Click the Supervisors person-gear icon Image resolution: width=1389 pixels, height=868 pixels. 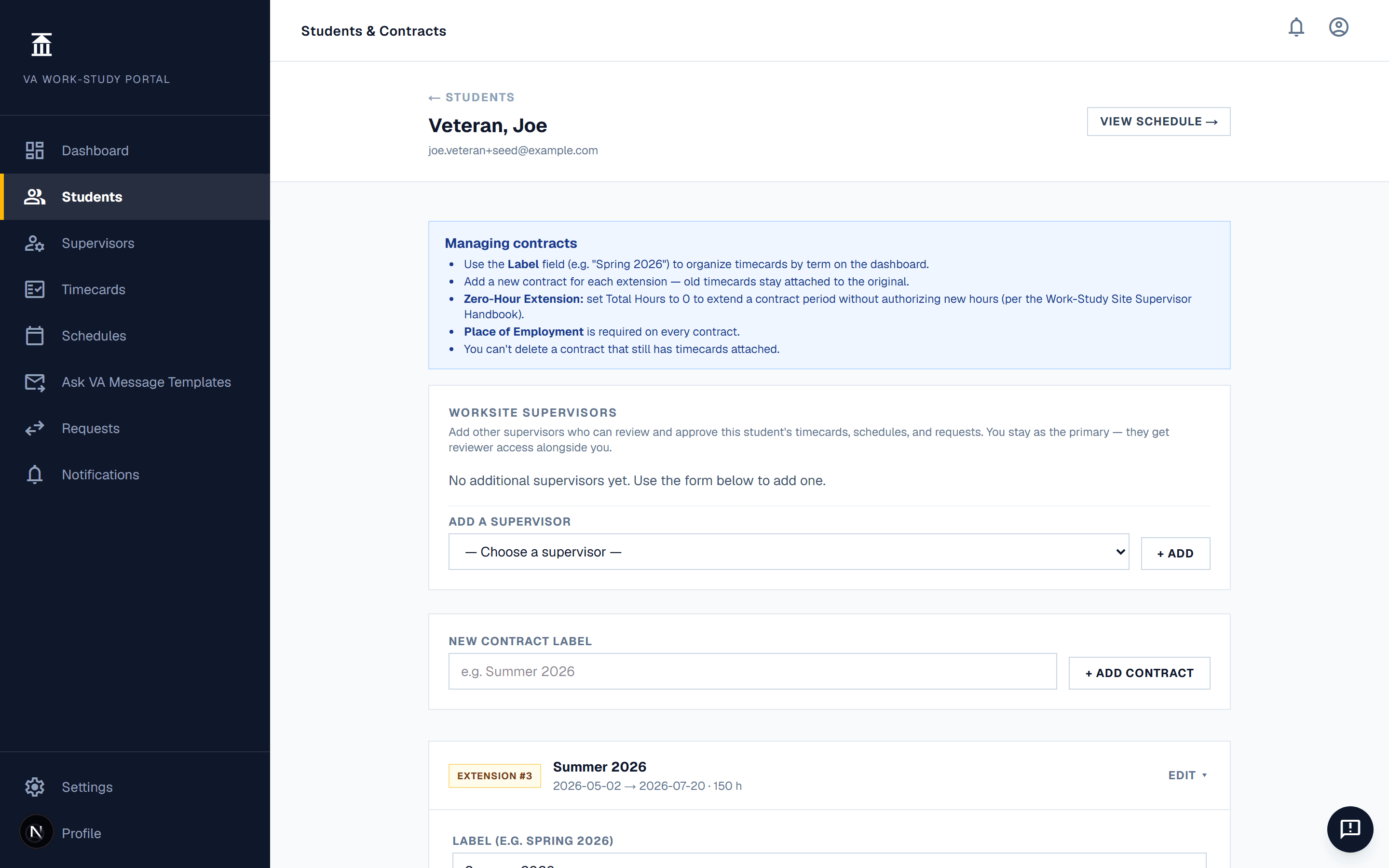(34, 244)
